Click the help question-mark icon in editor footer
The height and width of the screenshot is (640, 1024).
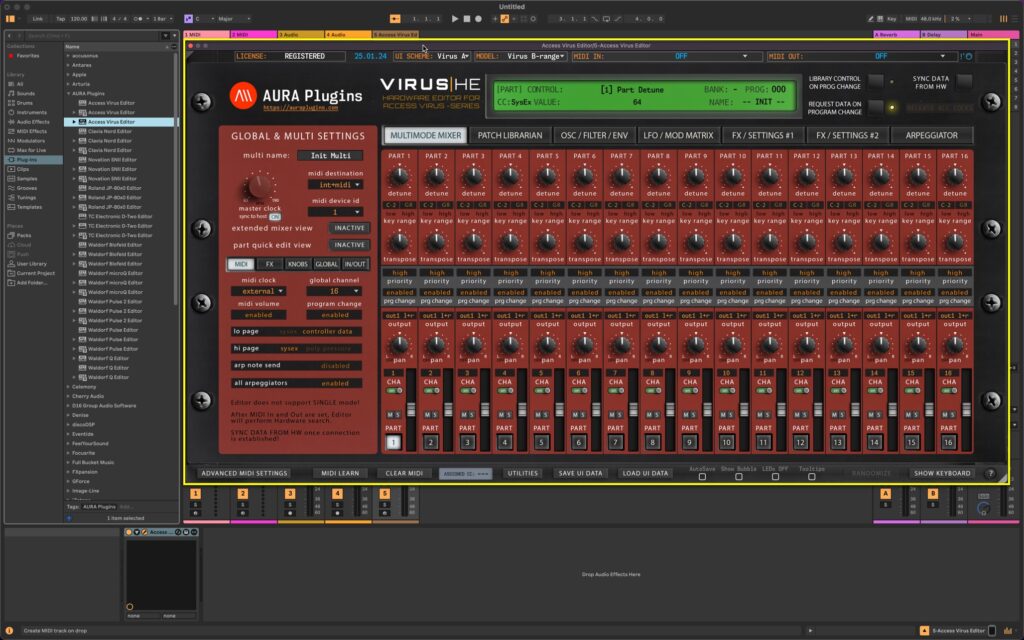(990, 474)
